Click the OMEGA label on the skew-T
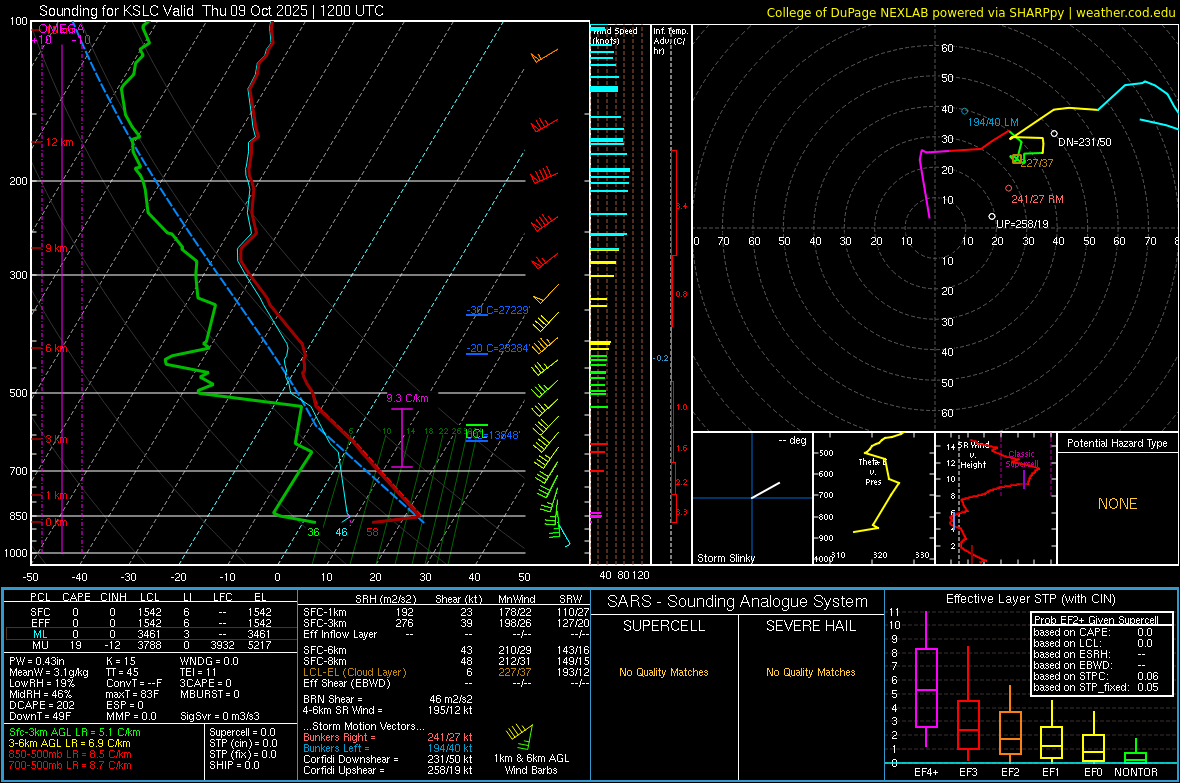The height and width of the screenshot is (783, 1180). pos(60,29)
